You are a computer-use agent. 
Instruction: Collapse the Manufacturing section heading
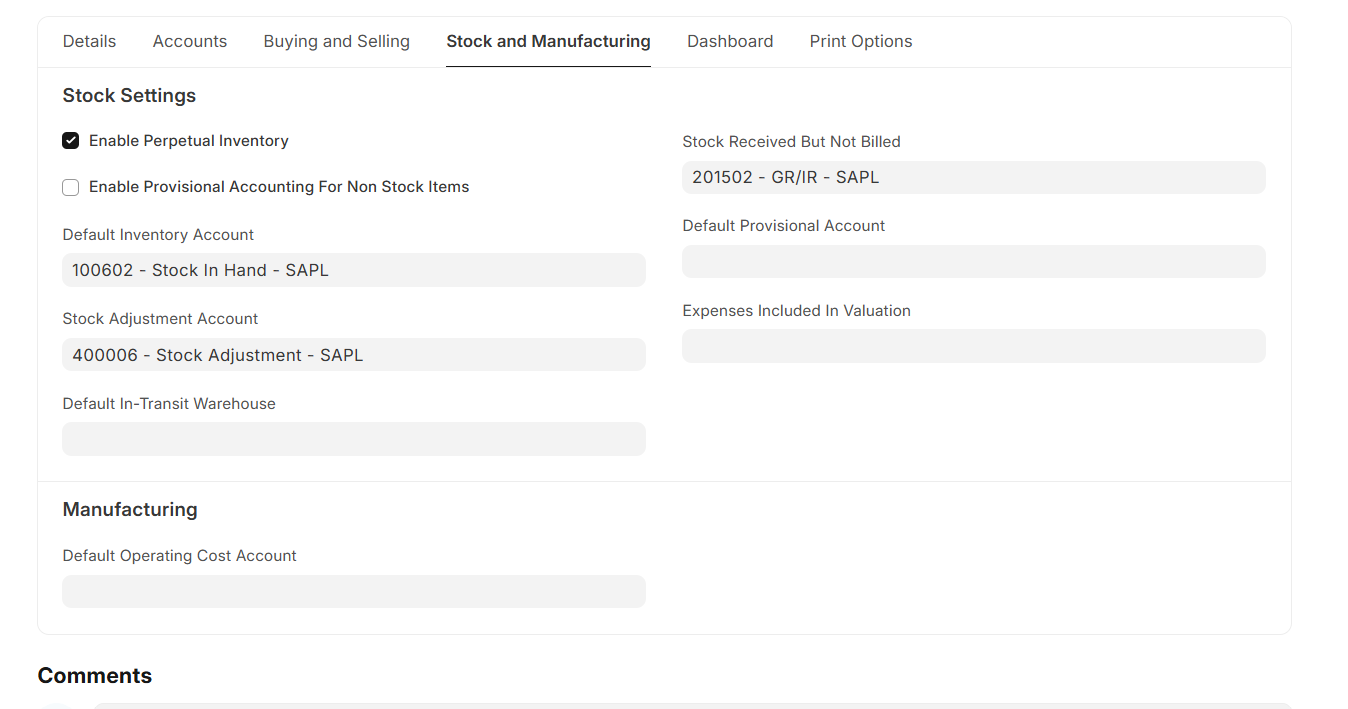(x=130, y=510)
